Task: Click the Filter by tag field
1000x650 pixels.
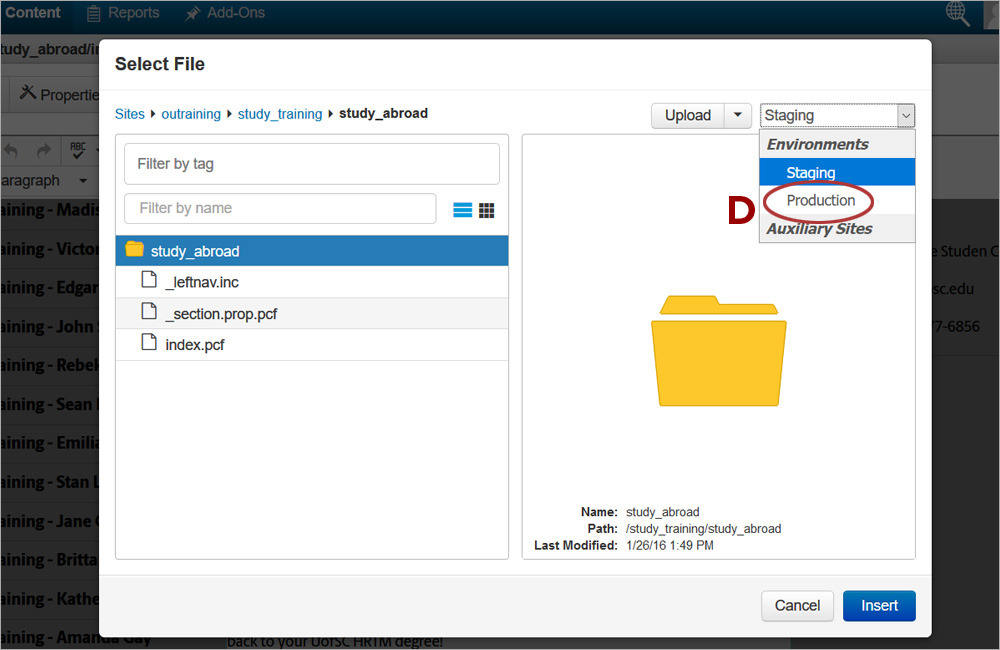Action: (312, 164)
